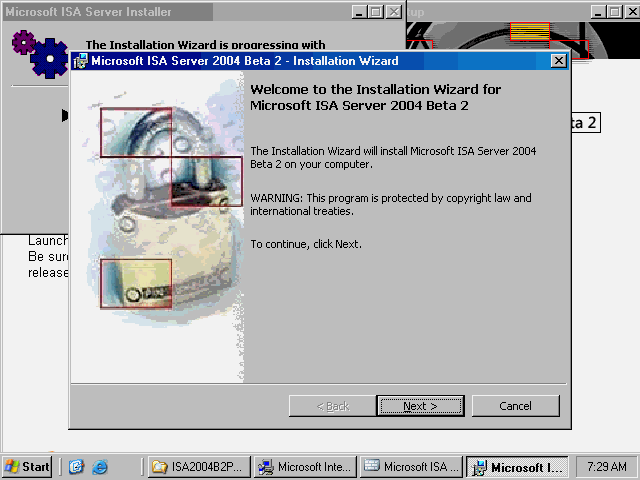Viewport: 640px width, 480px height.
Task: Minimize the Microsoft ISA Server Installer window
Action: [x=359, y=12]
